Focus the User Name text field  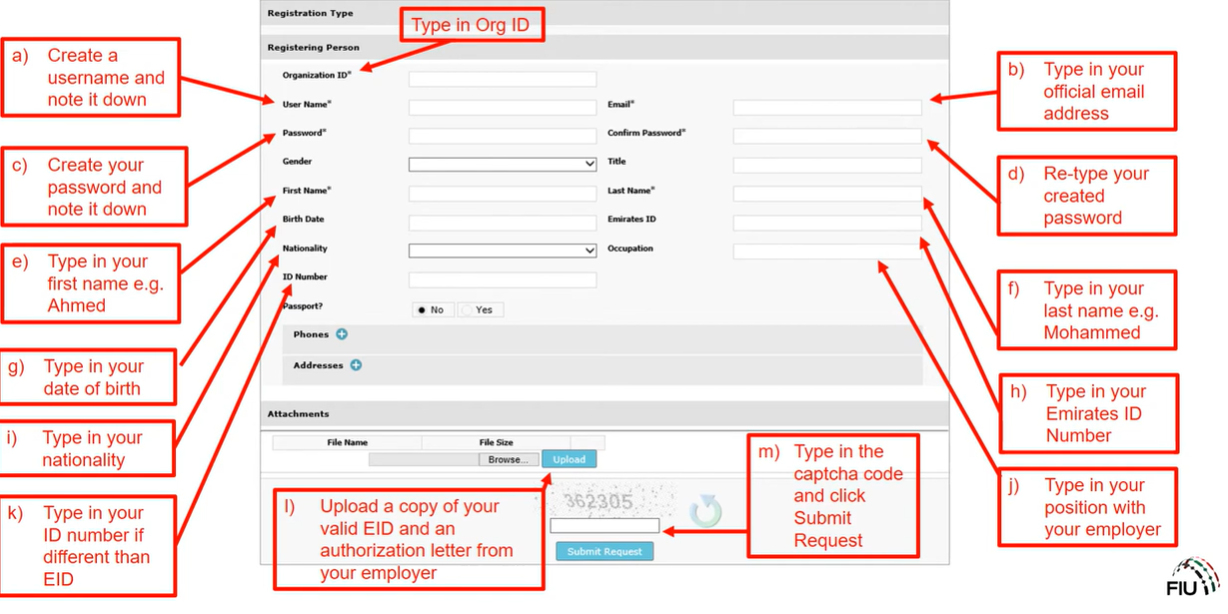point(502,107)
